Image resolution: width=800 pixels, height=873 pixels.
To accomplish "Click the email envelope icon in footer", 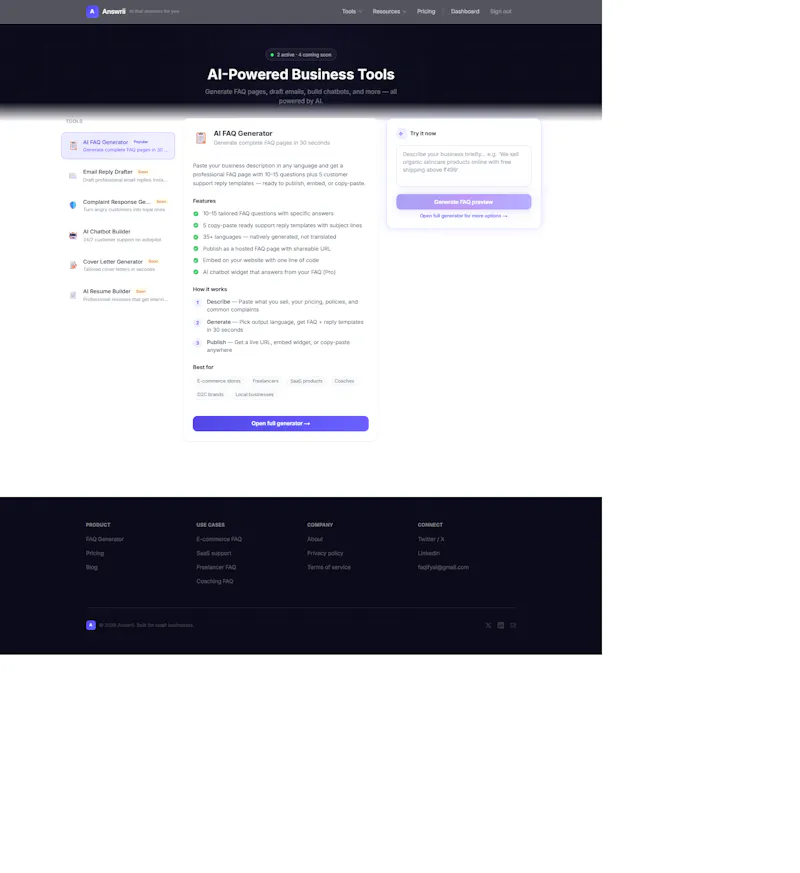I will pos(513,625).
